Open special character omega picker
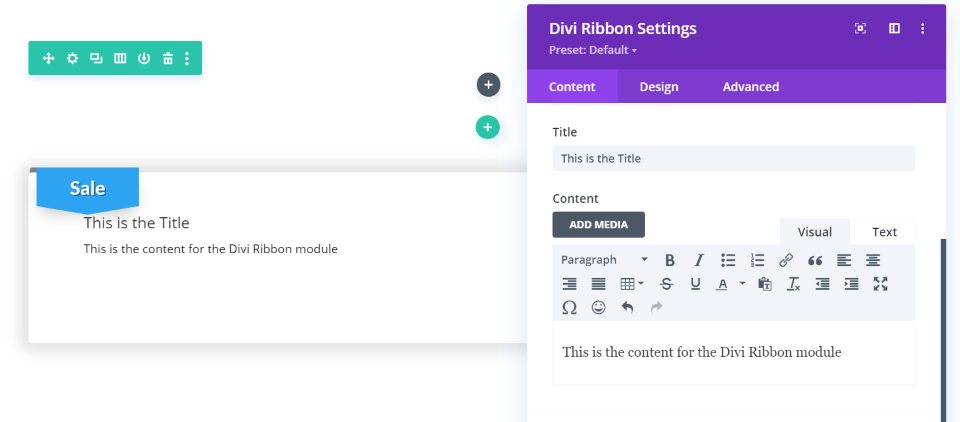The height and width of the screenshot is (422, 960). click(x=569, y=308)
